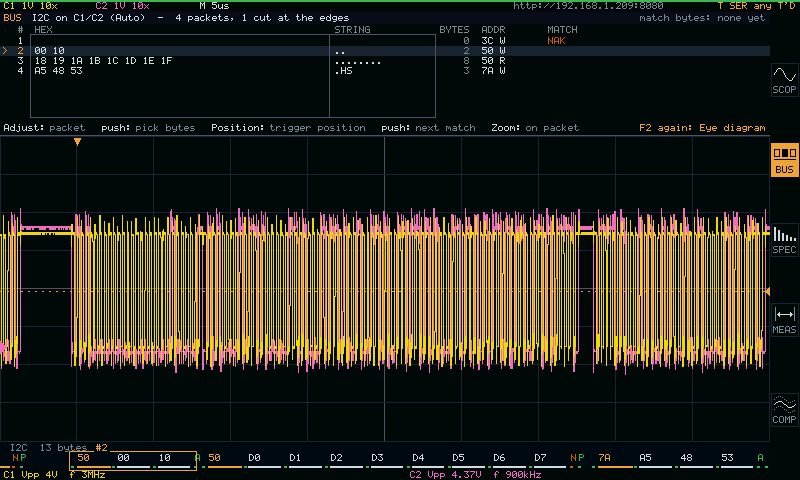This screenshot has height=480, width=800.
Task: Click the T SER any T'D trigger status
Action: [756, 6]
